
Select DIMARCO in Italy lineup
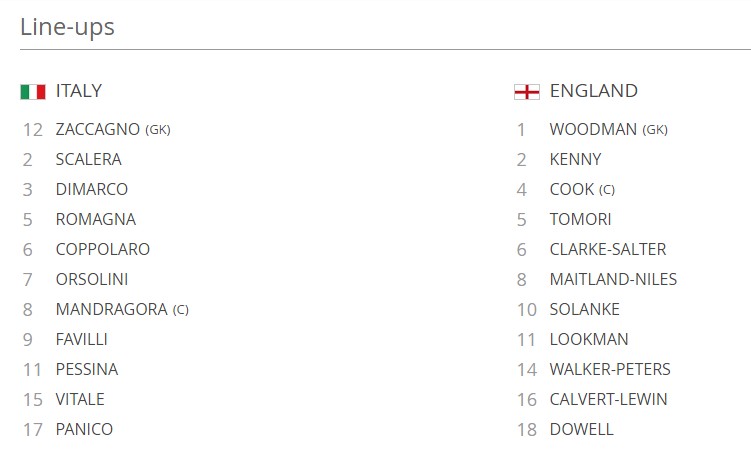91,189
